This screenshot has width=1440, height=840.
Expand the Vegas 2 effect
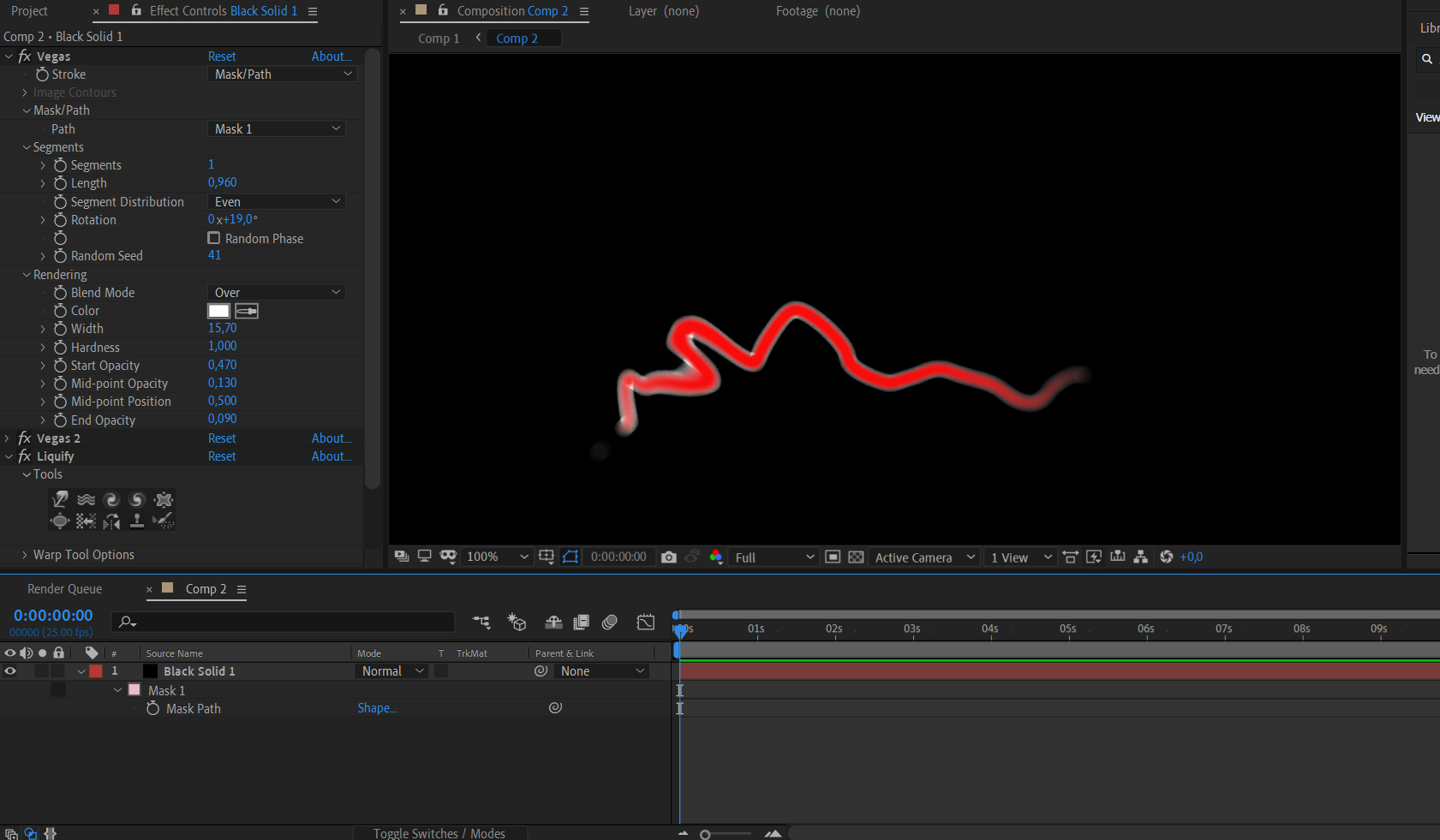point(8,438)
